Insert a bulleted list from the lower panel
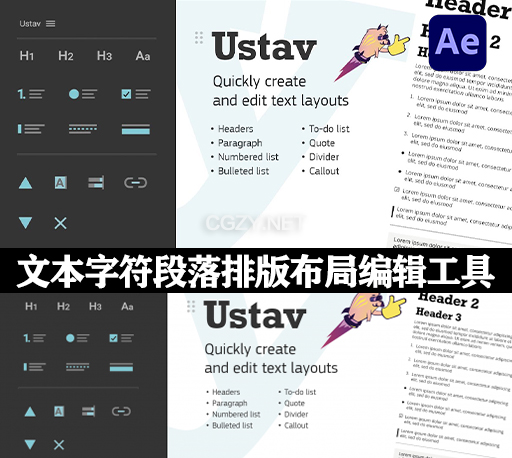This screenshot has width=512, height=458. tap(78, 338)
